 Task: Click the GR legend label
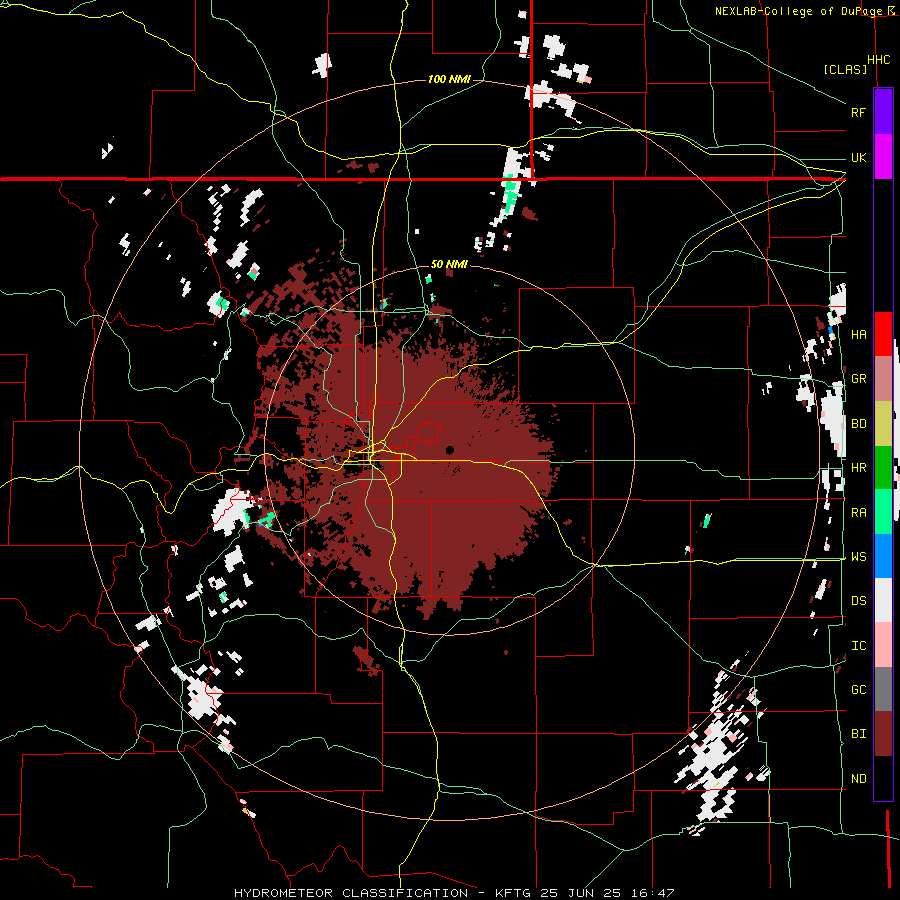[x=858, y=379]
